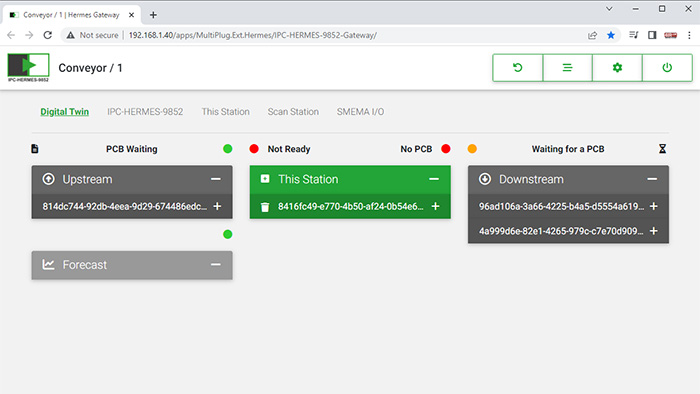Close the Conveyor / 1 Hermes Gateway tab
Viewport: 700px width, 394px height.
point(131,15)
